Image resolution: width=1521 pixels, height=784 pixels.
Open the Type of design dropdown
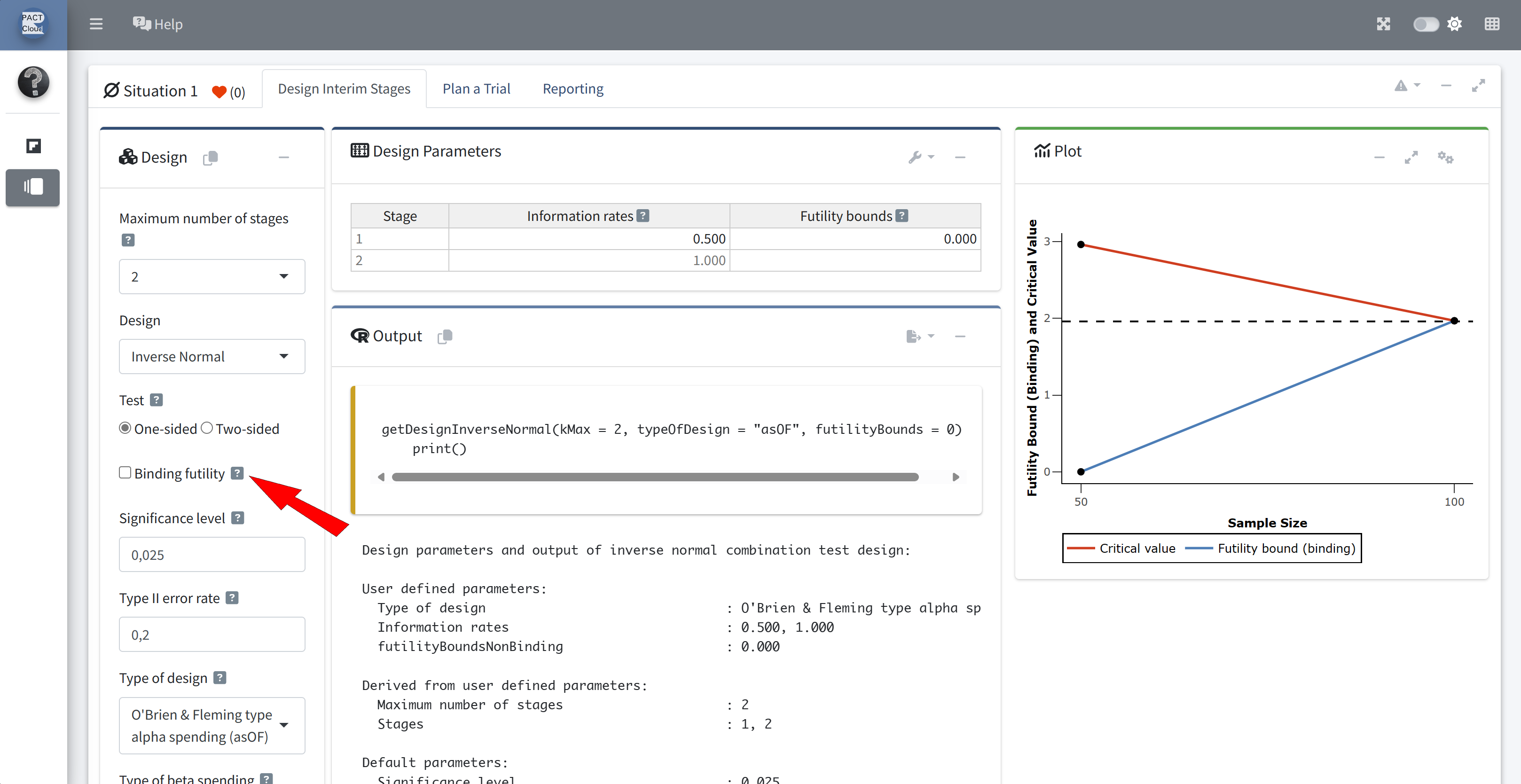(x=212, y=726)
